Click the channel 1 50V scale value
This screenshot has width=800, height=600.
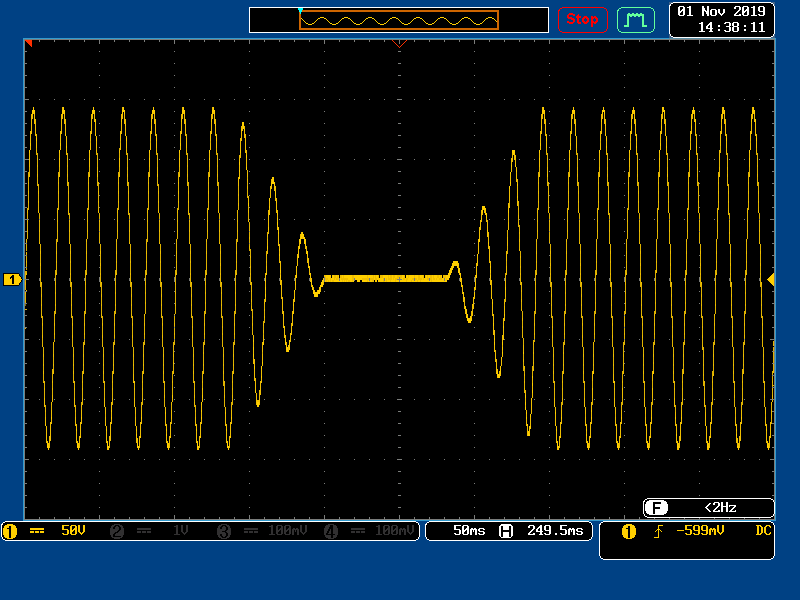coord(73,531)
